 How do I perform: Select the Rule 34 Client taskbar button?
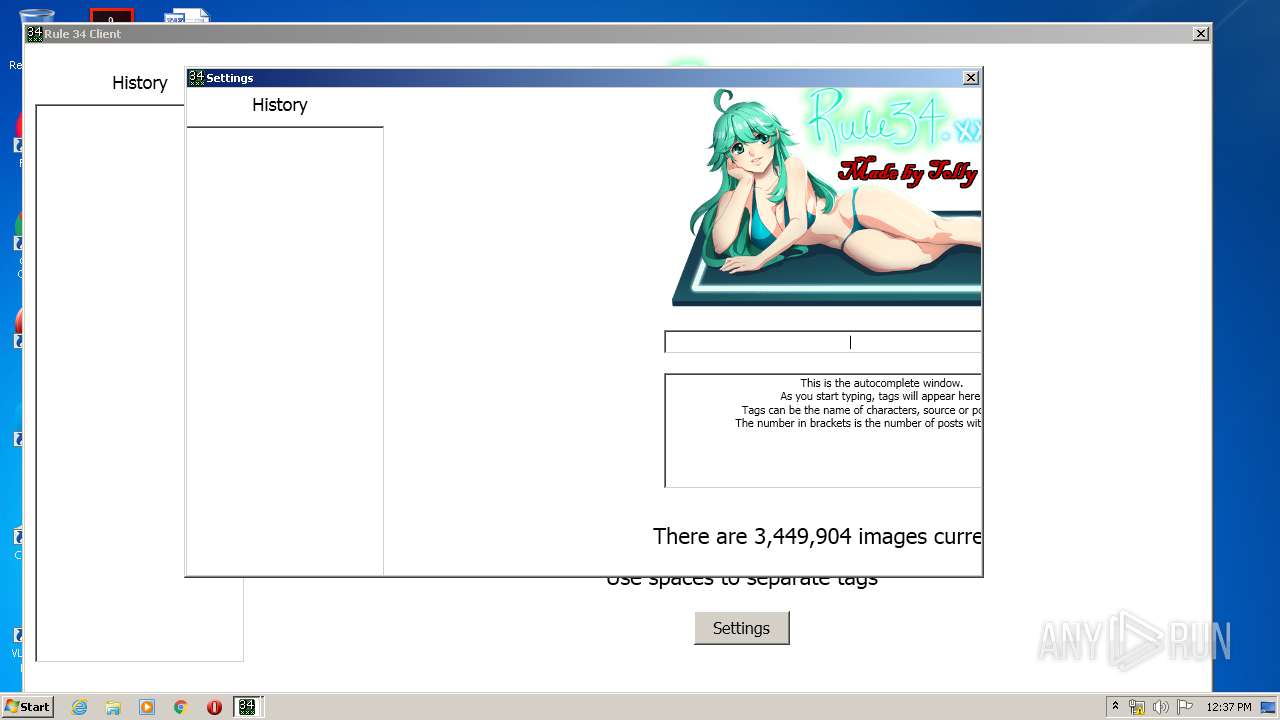(247, 707)
